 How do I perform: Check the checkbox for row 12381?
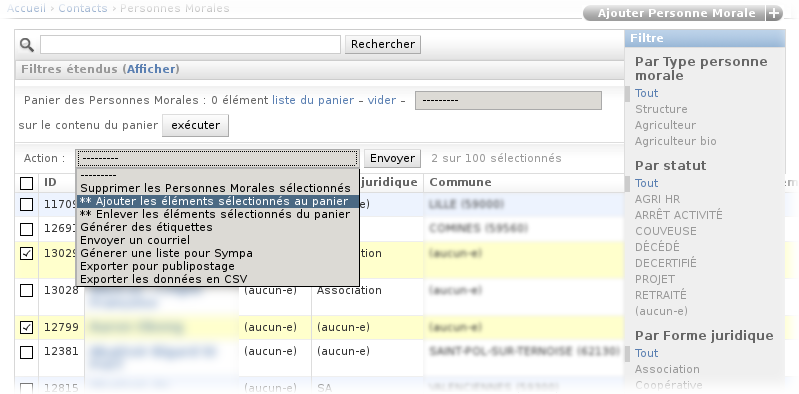tap(26, 352)
